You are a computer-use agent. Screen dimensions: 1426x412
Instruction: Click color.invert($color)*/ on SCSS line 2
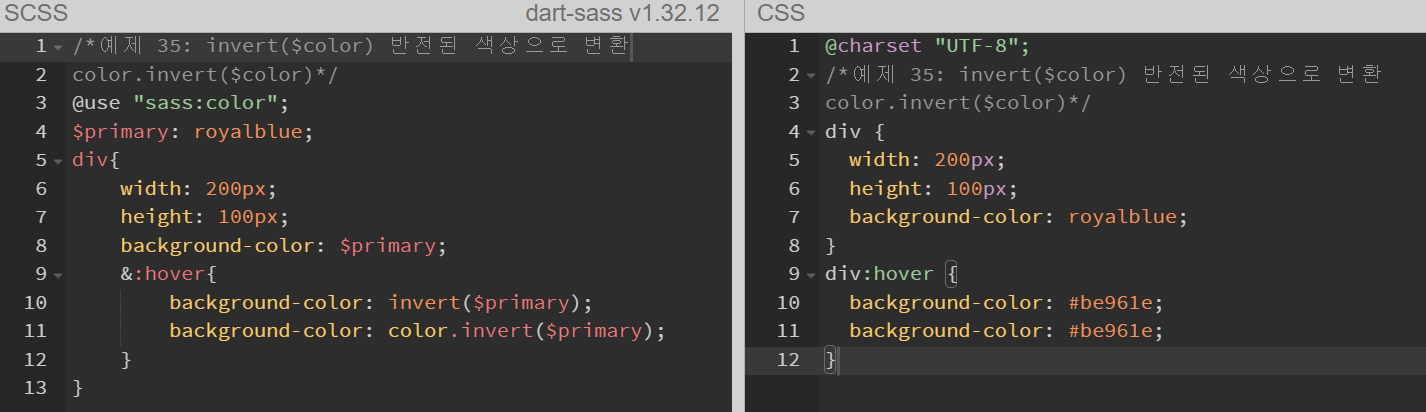(205, 75)
